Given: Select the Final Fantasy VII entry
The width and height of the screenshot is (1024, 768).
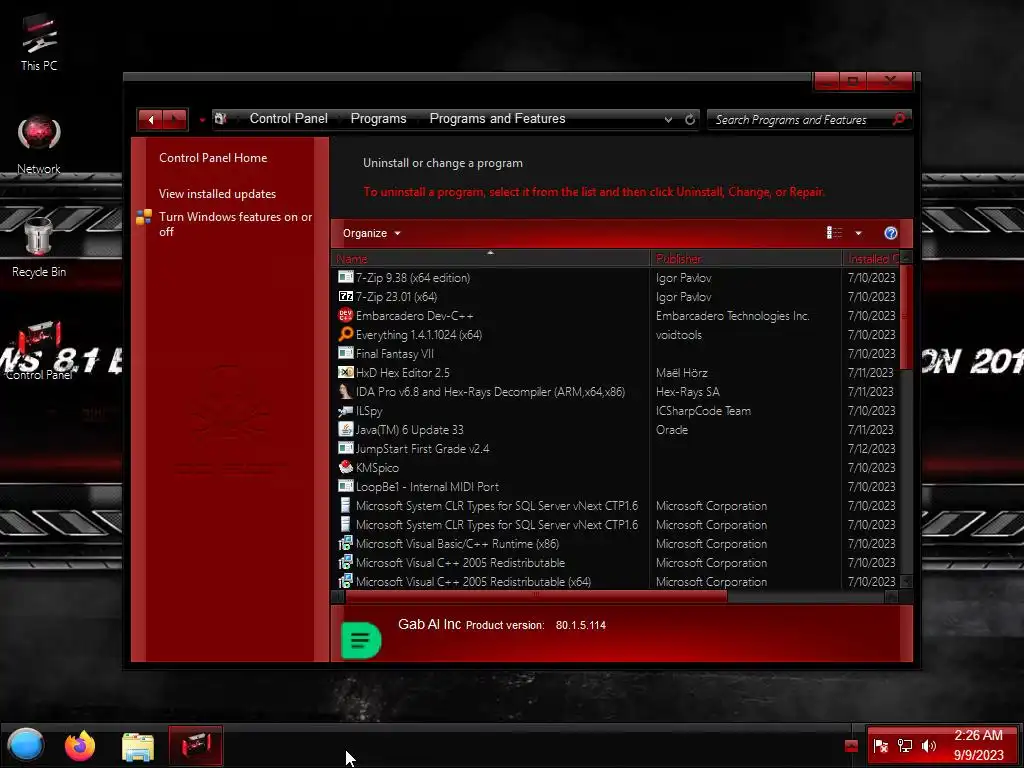Looking at the screenshot, I should point(394,354).
